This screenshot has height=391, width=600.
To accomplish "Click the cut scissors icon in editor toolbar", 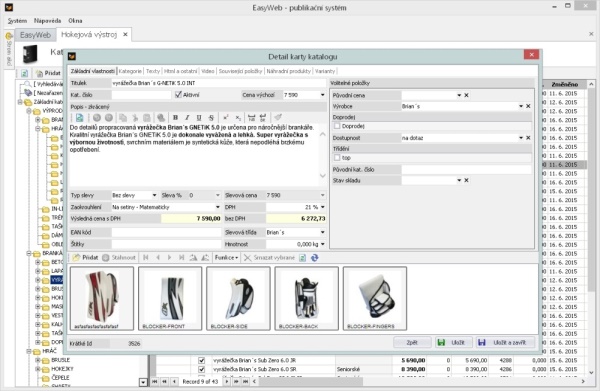I will click(x=135, y=117).
